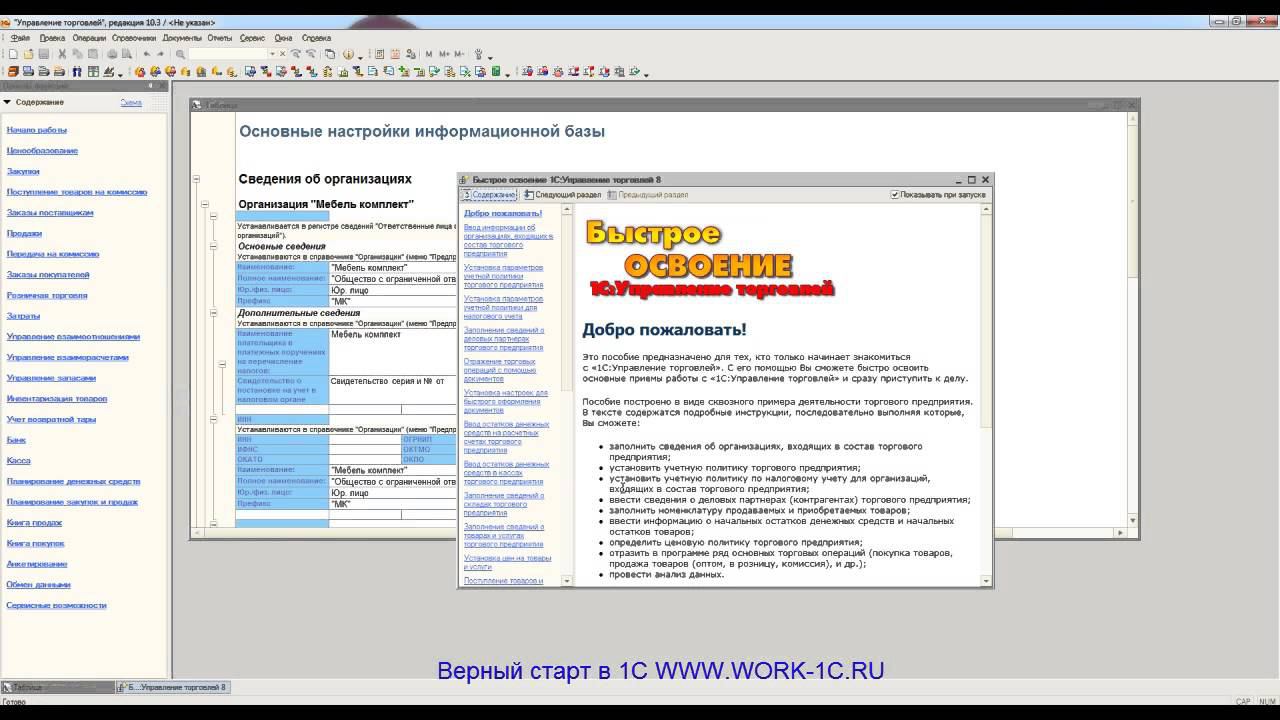1280x720 pixels.
Task: Click the Print toolbar icon
Action: [112, 54]
